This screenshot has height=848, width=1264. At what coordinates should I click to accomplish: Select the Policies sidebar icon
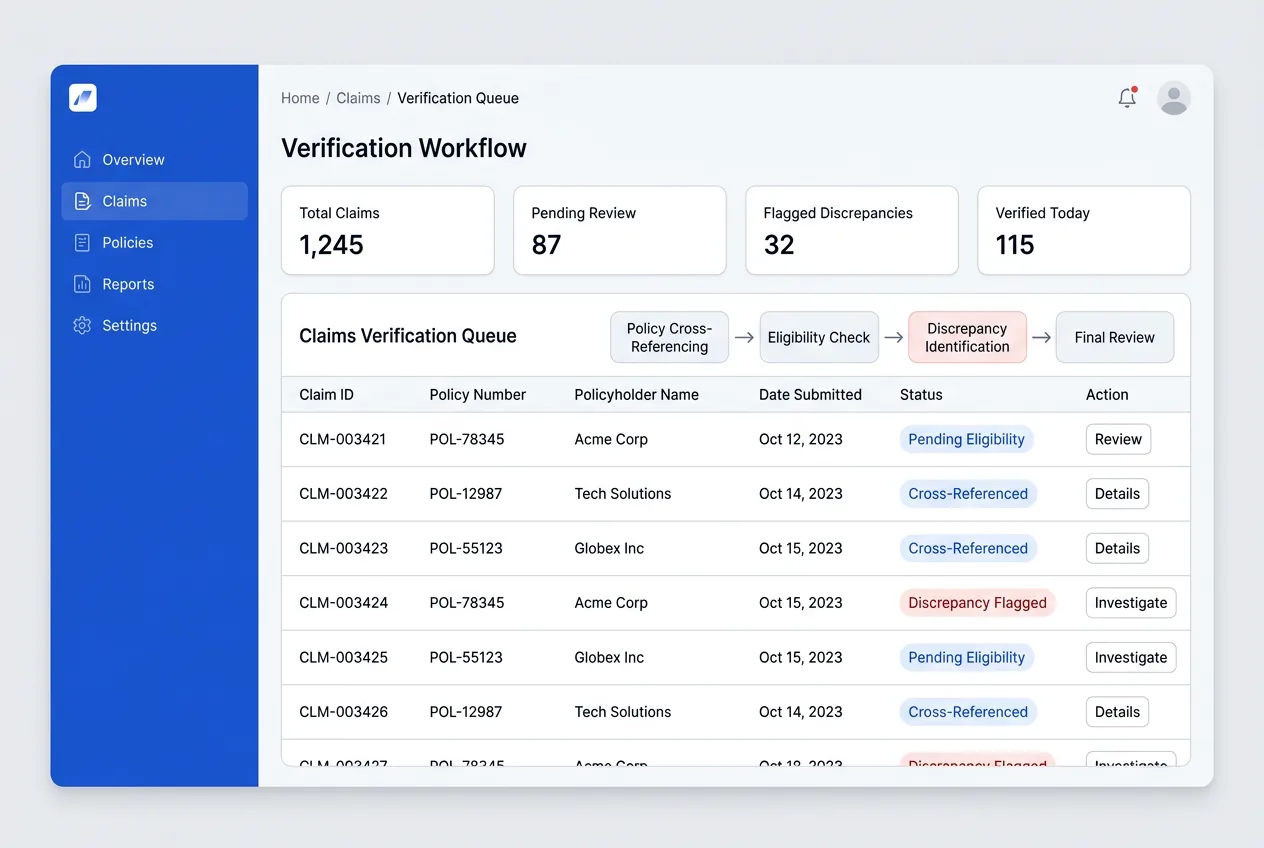tap(81, 242)
